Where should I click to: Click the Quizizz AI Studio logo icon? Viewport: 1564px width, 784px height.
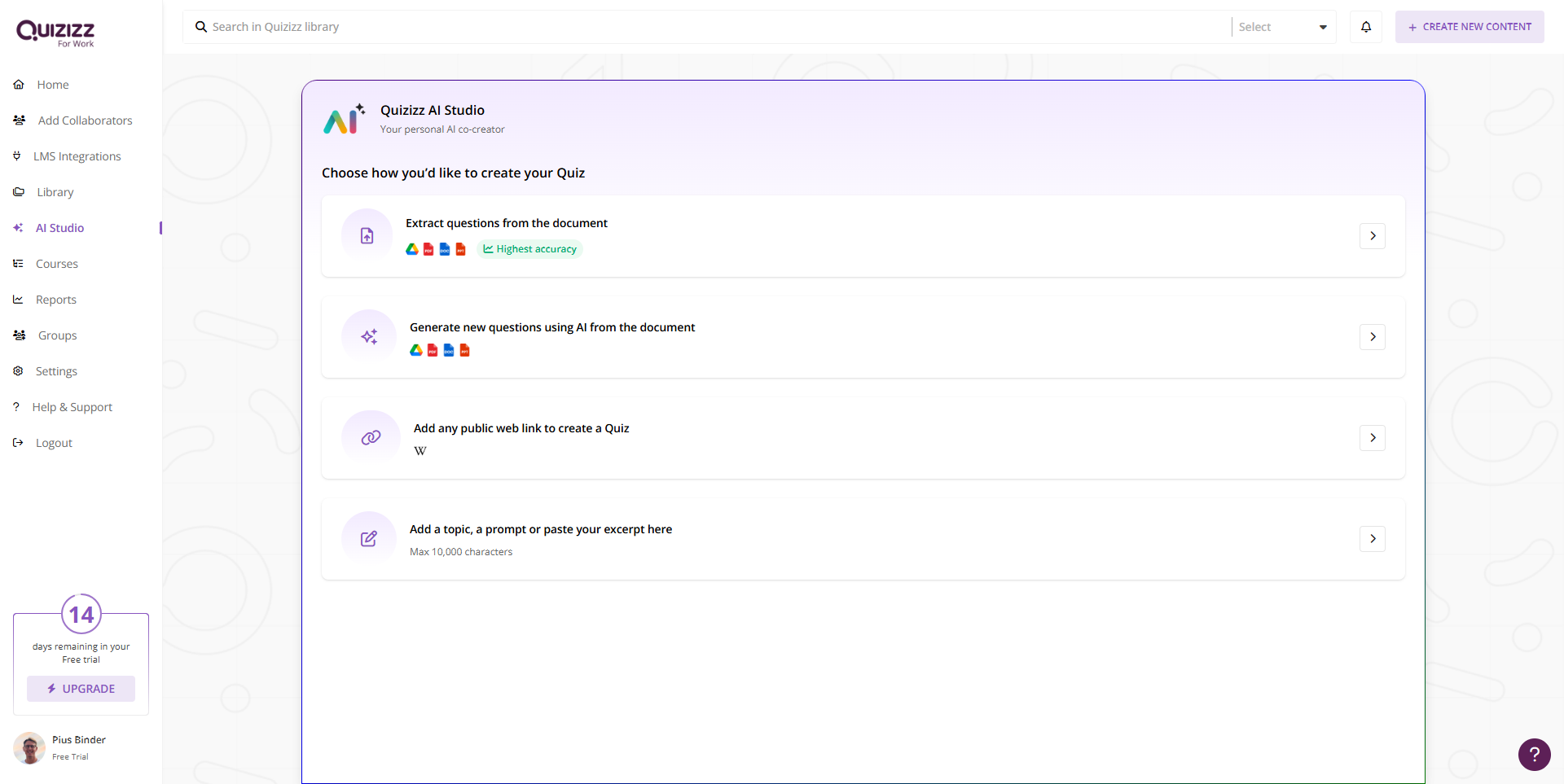coord(345,119)
